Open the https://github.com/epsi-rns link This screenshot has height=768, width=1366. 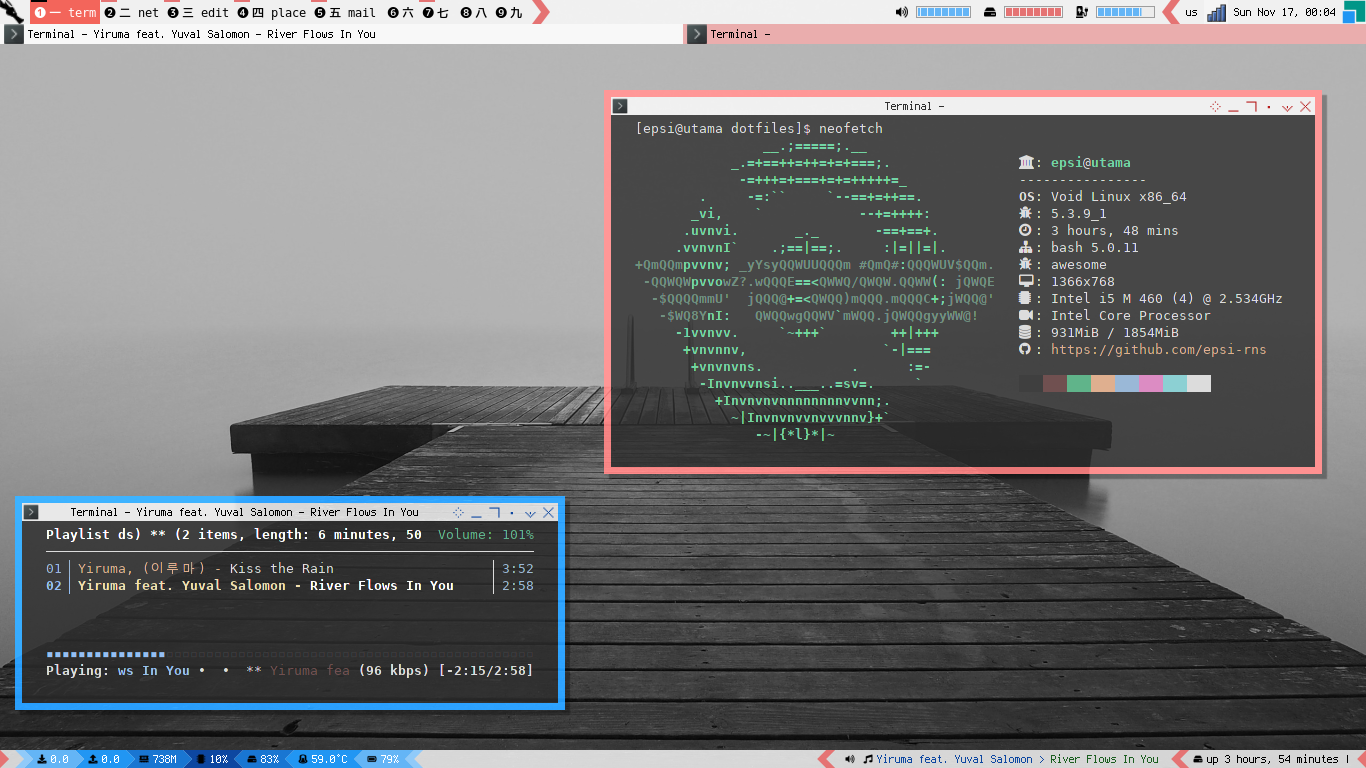coord(1158,350)
